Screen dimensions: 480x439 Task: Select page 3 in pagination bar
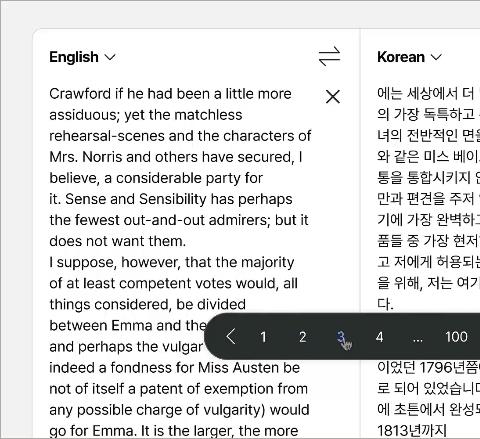341,337
